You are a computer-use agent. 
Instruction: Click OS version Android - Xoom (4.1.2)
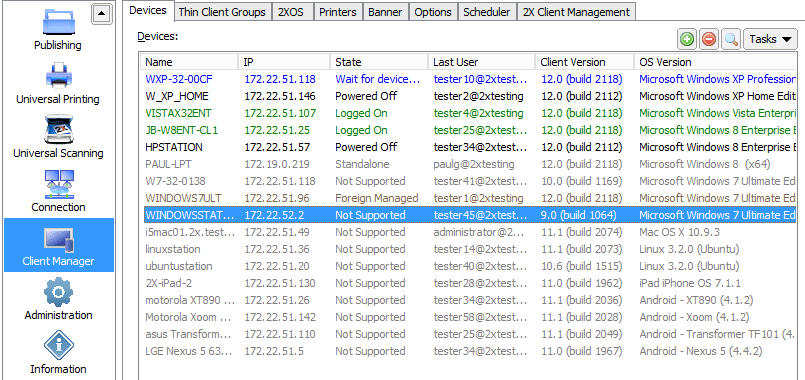(x=694, y=317)
